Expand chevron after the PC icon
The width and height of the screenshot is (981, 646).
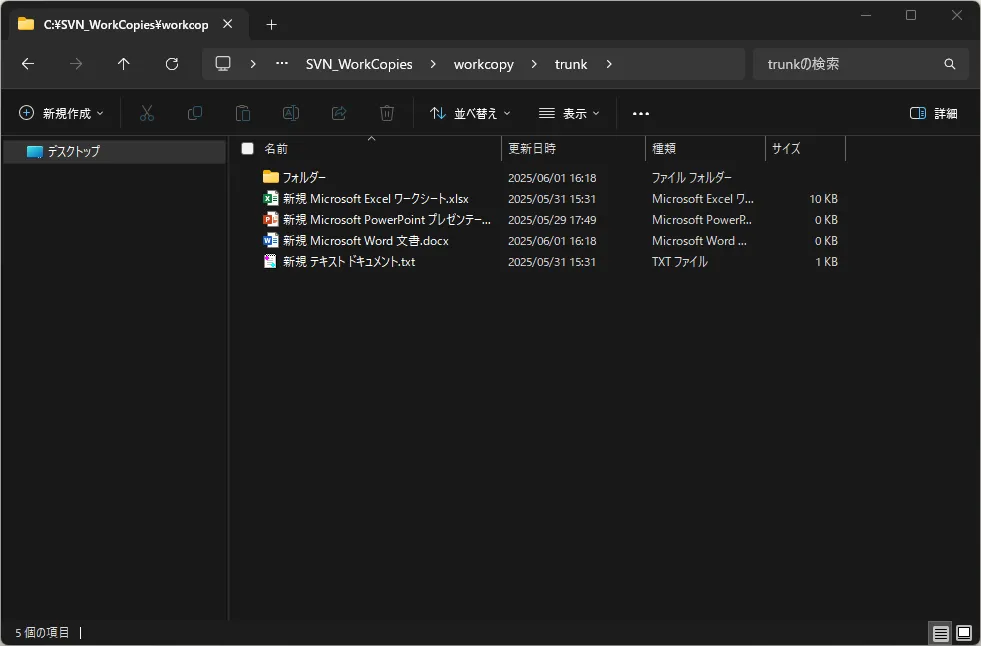click(253, 64)
